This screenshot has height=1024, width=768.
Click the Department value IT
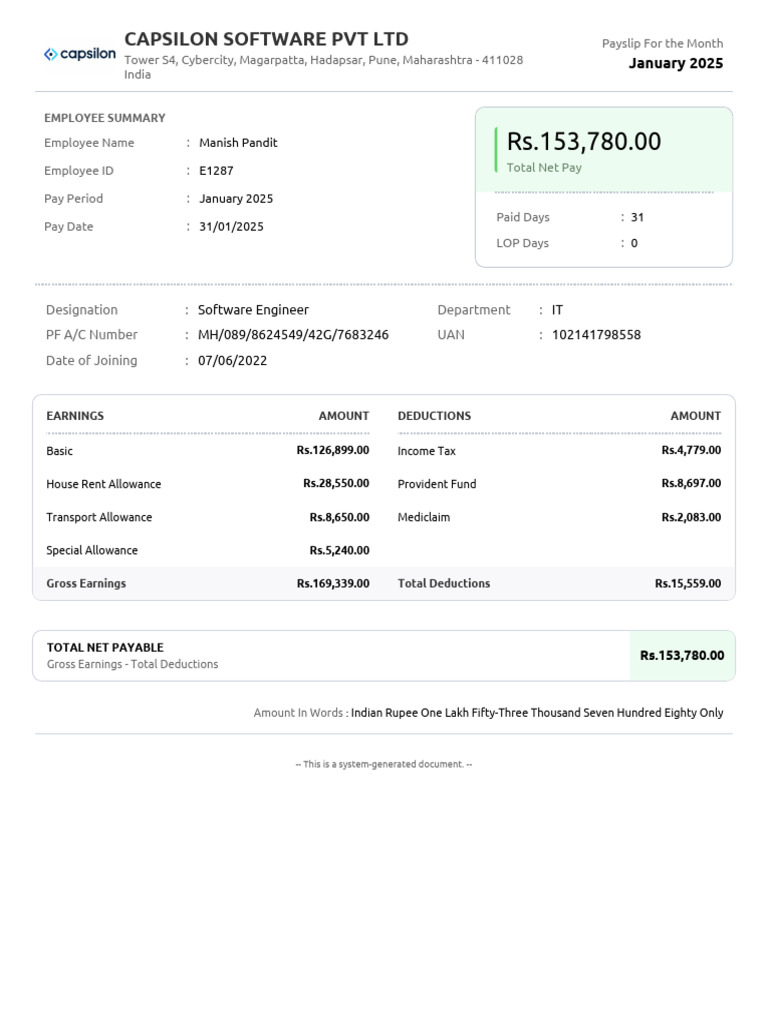(557, 310)
